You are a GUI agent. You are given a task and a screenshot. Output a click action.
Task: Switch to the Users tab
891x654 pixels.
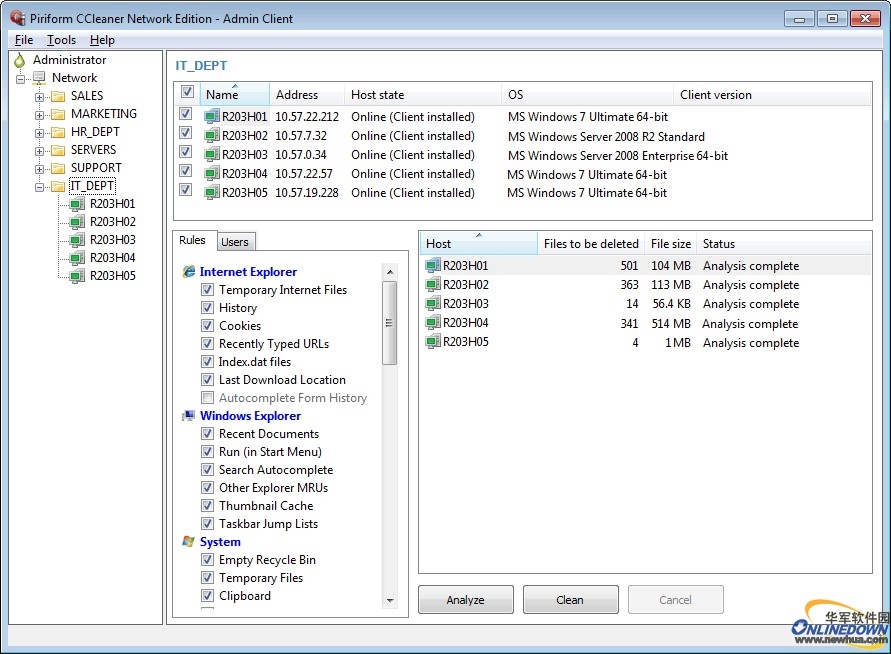(235, 242)
